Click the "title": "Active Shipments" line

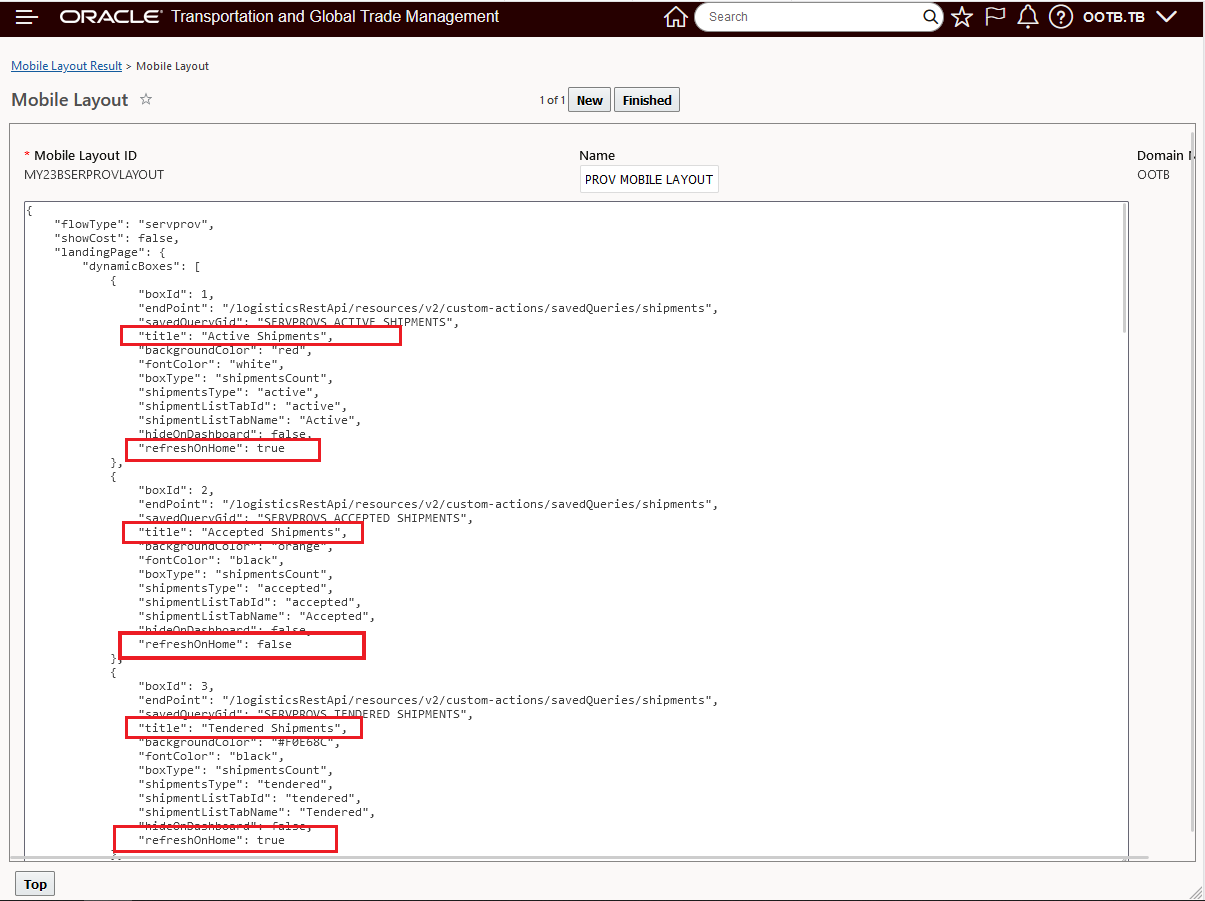(236, 336)
